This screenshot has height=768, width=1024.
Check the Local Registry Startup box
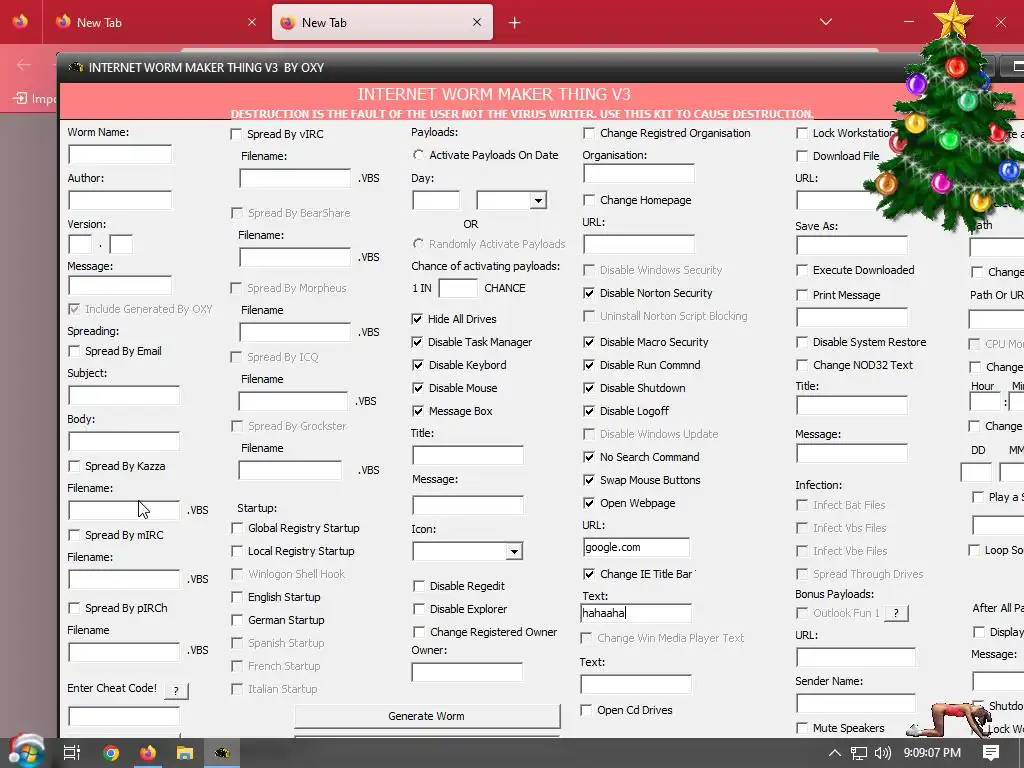tap(237, 551)
